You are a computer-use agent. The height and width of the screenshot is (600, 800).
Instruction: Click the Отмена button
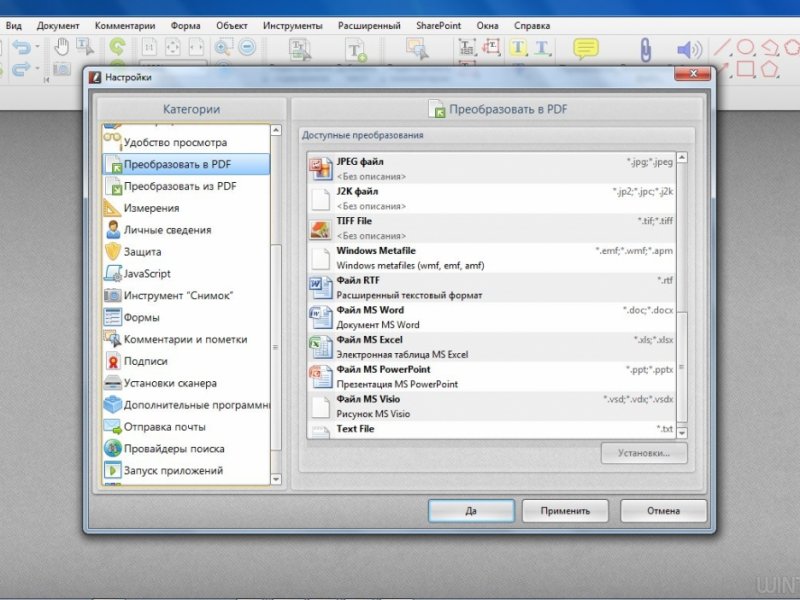pyautogui.click(x=664, y=511)
